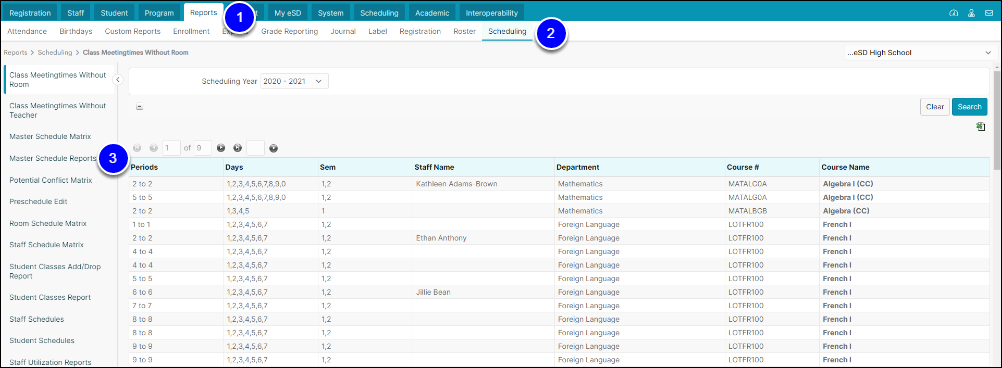The width and height of the screenshot is (1002, 368).
Task: Open Student Classes Report in sidebar
Action: point(50,297)
